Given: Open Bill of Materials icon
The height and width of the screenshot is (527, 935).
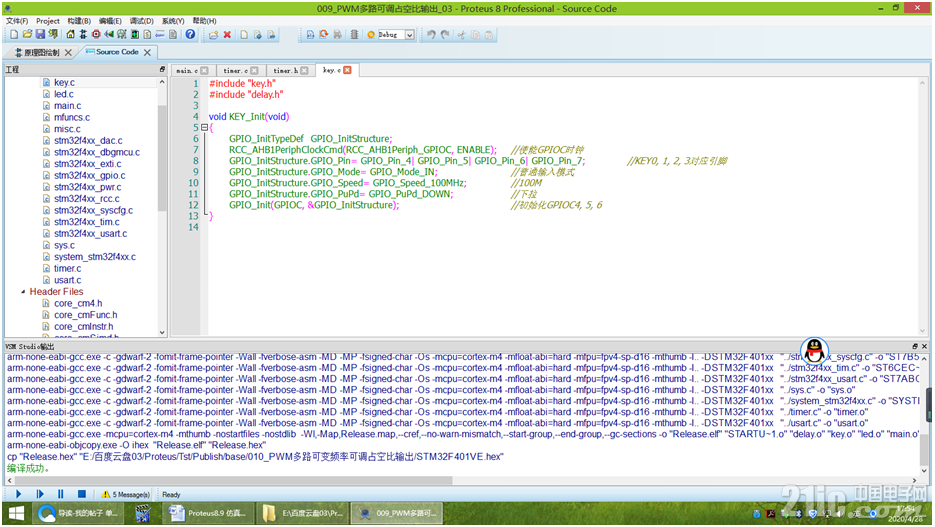Looking at the screenshot, I should coord(147,35).
